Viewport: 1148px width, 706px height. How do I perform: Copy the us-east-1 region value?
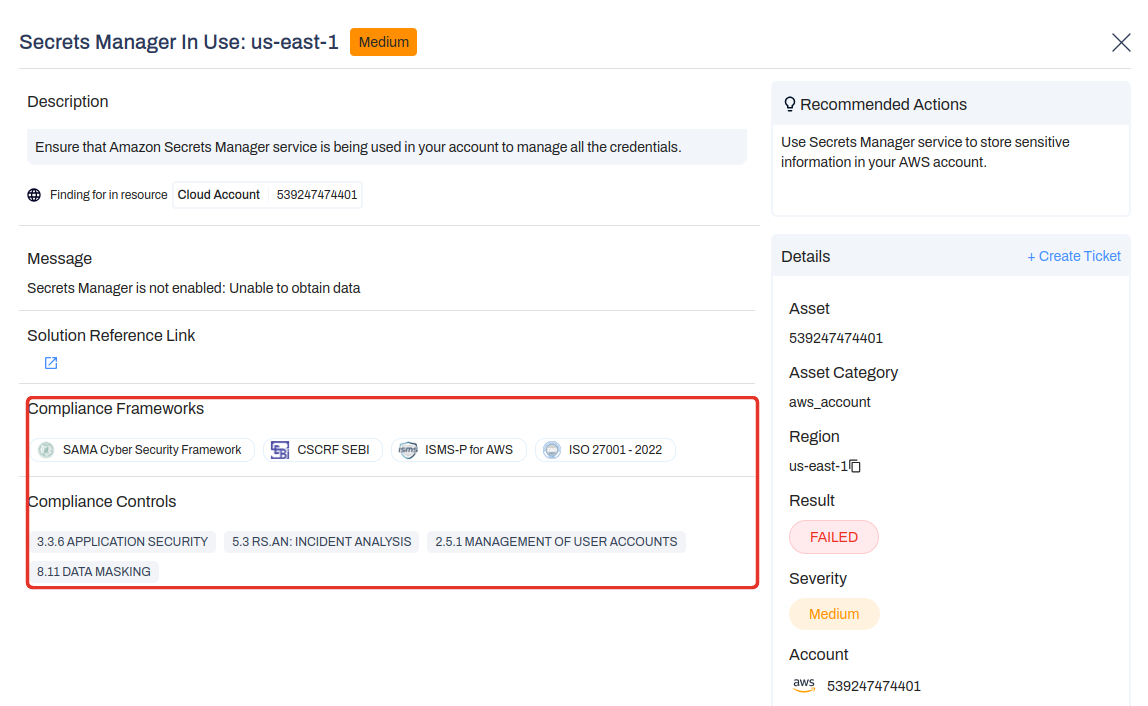coord(855,467)
